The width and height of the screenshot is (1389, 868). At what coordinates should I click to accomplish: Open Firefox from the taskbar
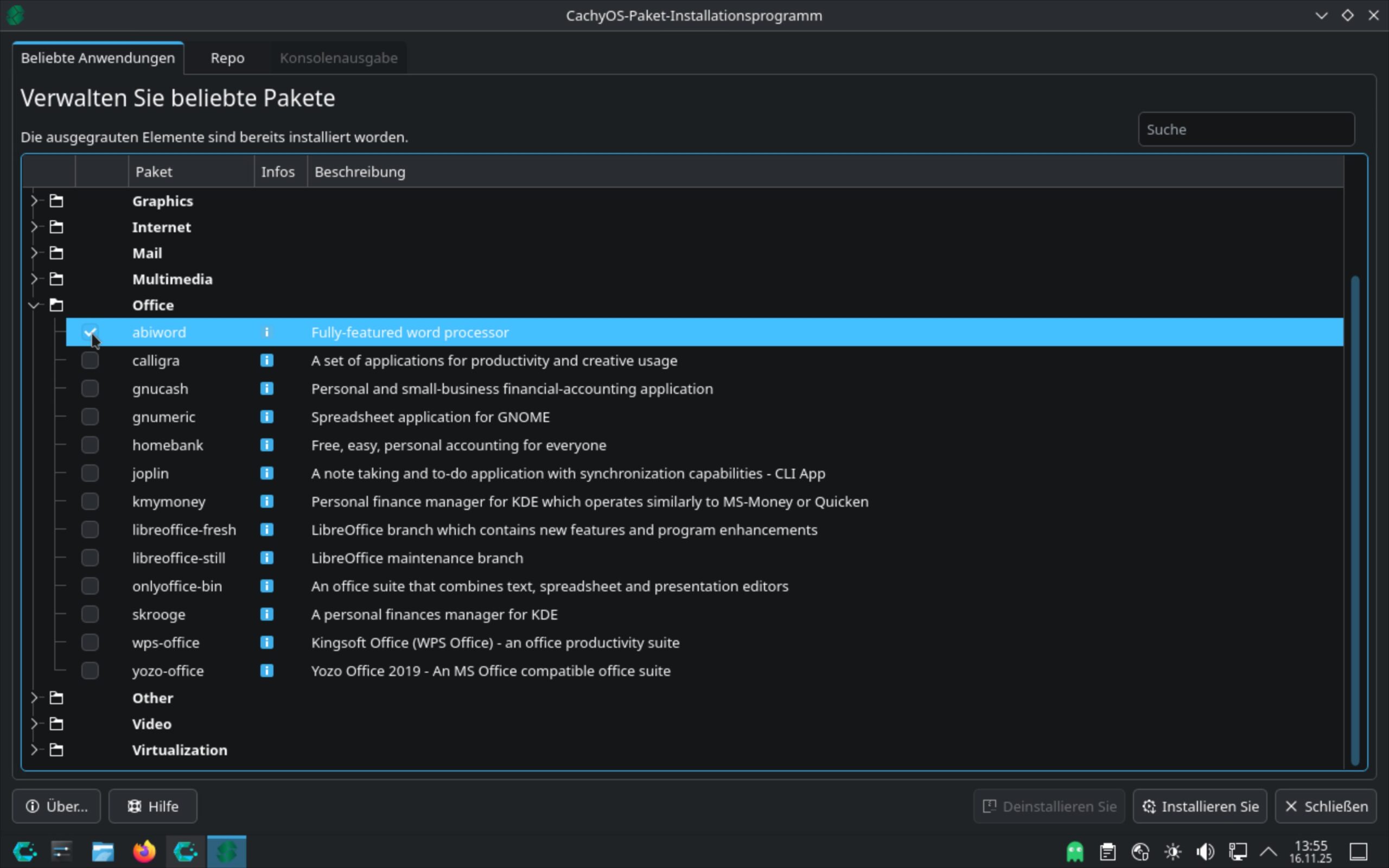pos(144,851)
